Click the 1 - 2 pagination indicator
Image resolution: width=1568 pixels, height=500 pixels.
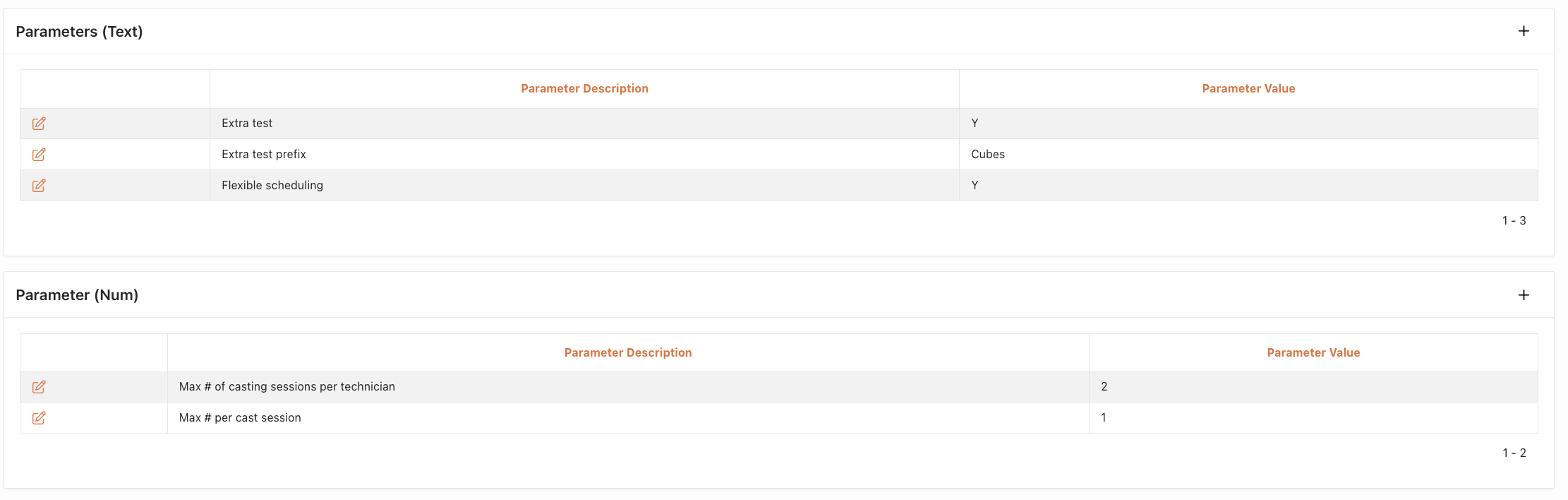[x=1514, y=453]
